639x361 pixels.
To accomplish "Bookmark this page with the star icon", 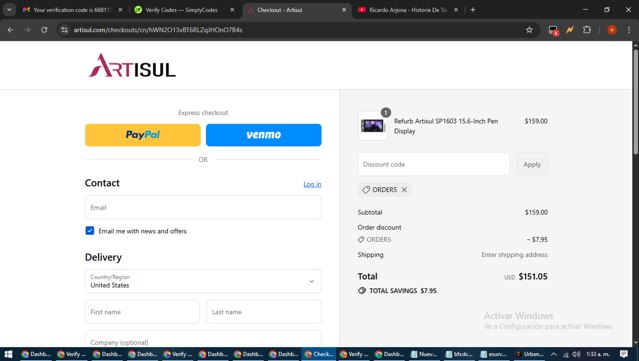I will tap(529, 30).
